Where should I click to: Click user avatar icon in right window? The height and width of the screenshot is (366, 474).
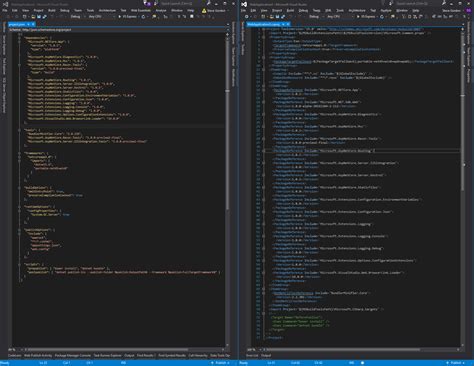click(468, 11)
